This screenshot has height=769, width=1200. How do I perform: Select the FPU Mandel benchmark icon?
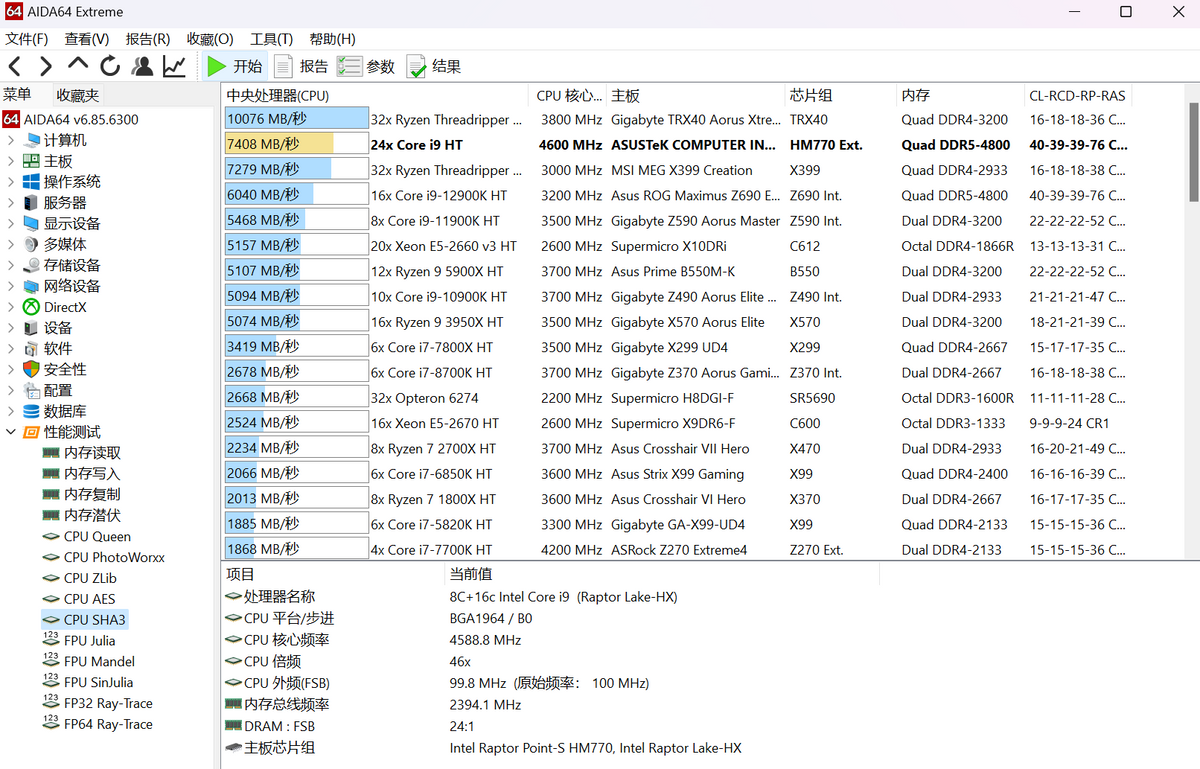(x=51, y=661)
